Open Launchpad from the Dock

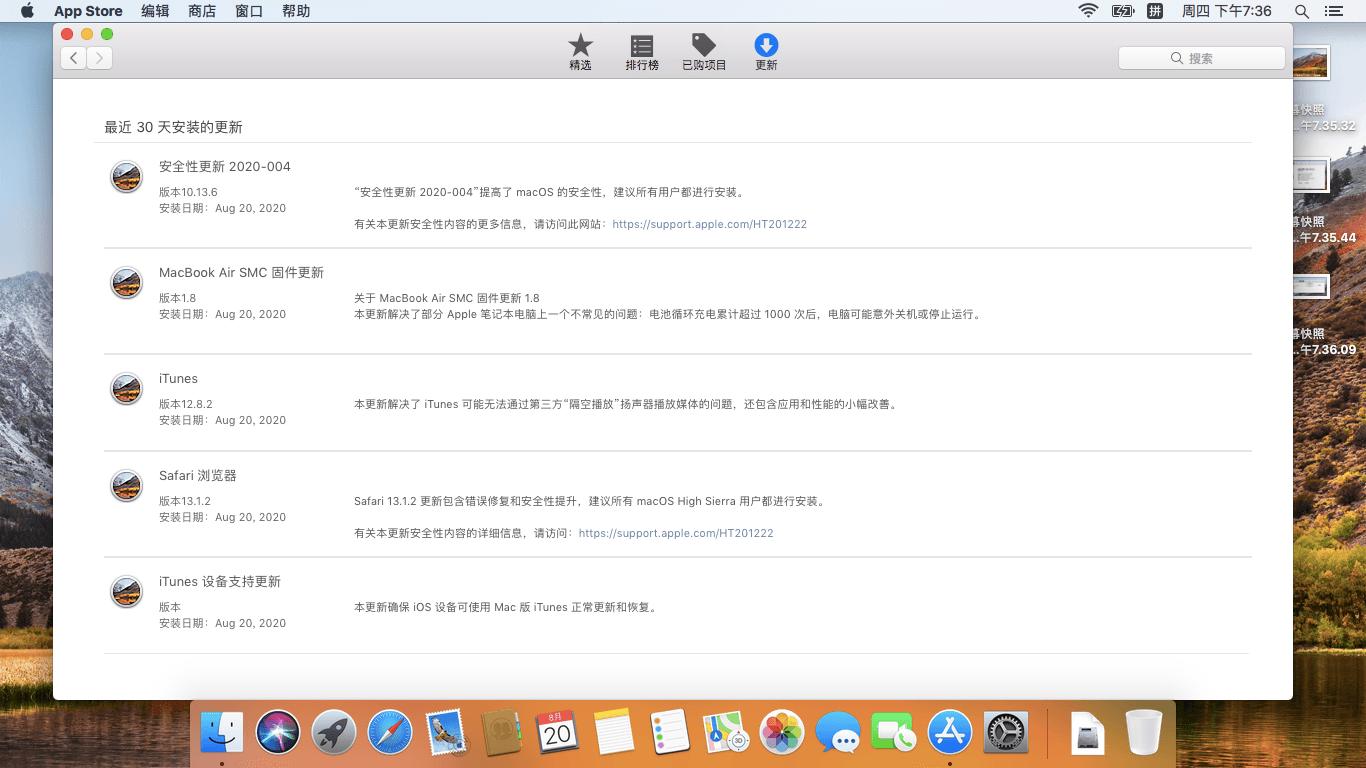[x=333, y=732]
